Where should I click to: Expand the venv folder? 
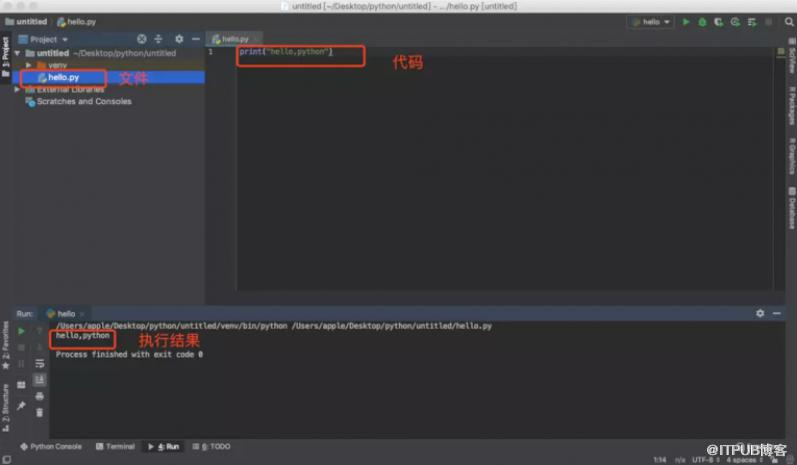point(28,65)
